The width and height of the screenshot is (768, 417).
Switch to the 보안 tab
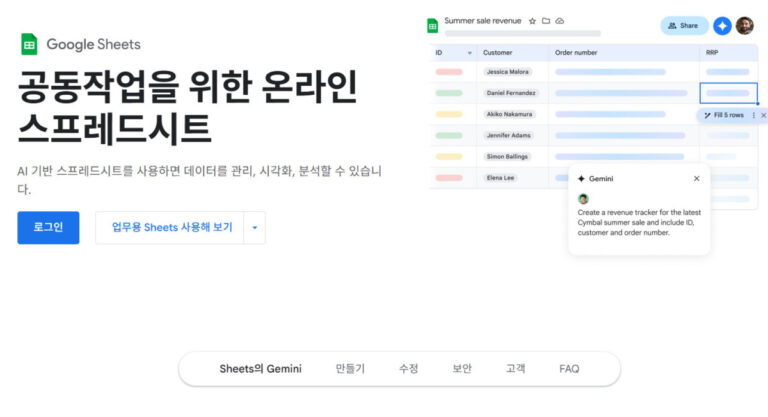click(x=462, y=369)
